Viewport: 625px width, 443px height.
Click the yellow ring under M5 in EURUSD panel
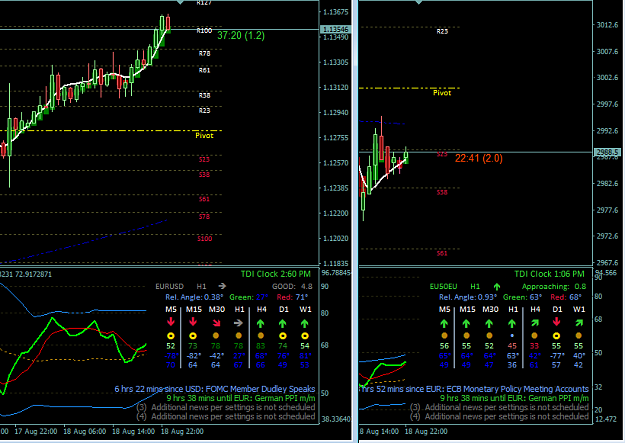pos(171,336)
